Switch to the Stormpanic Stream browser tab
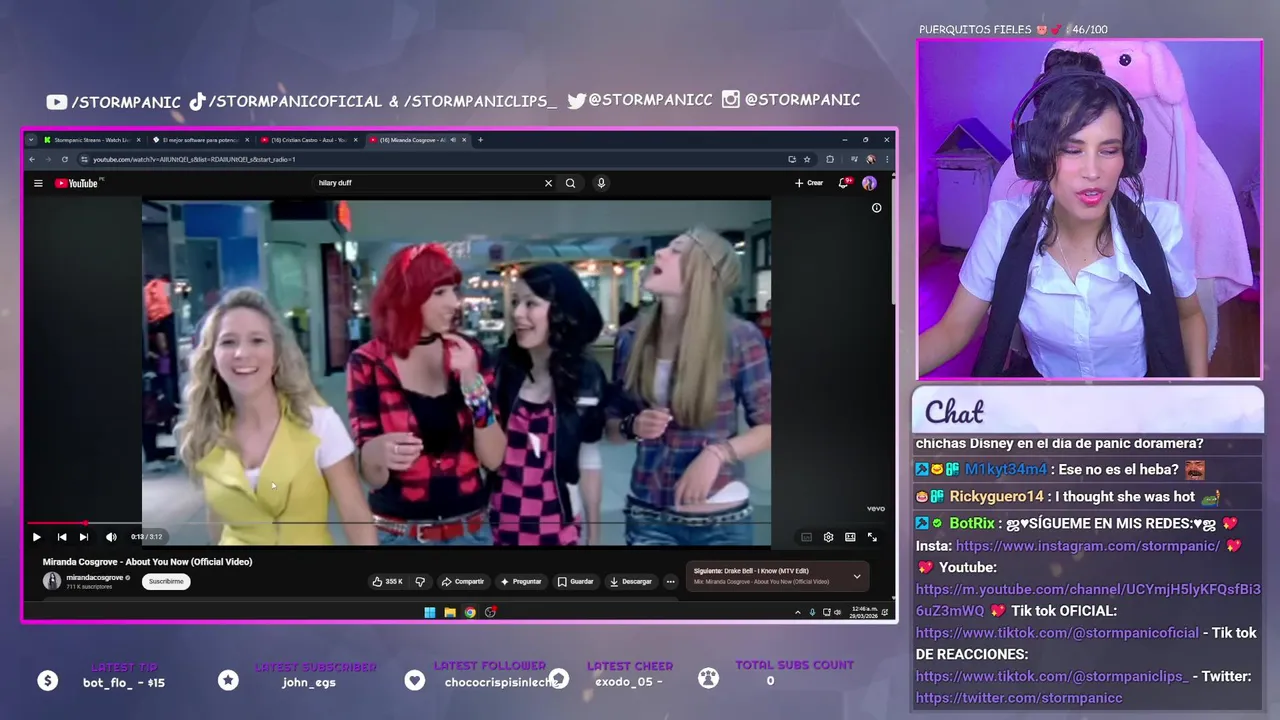The width and height of the screenshot is (1280, 720). [x=91, y=140]
